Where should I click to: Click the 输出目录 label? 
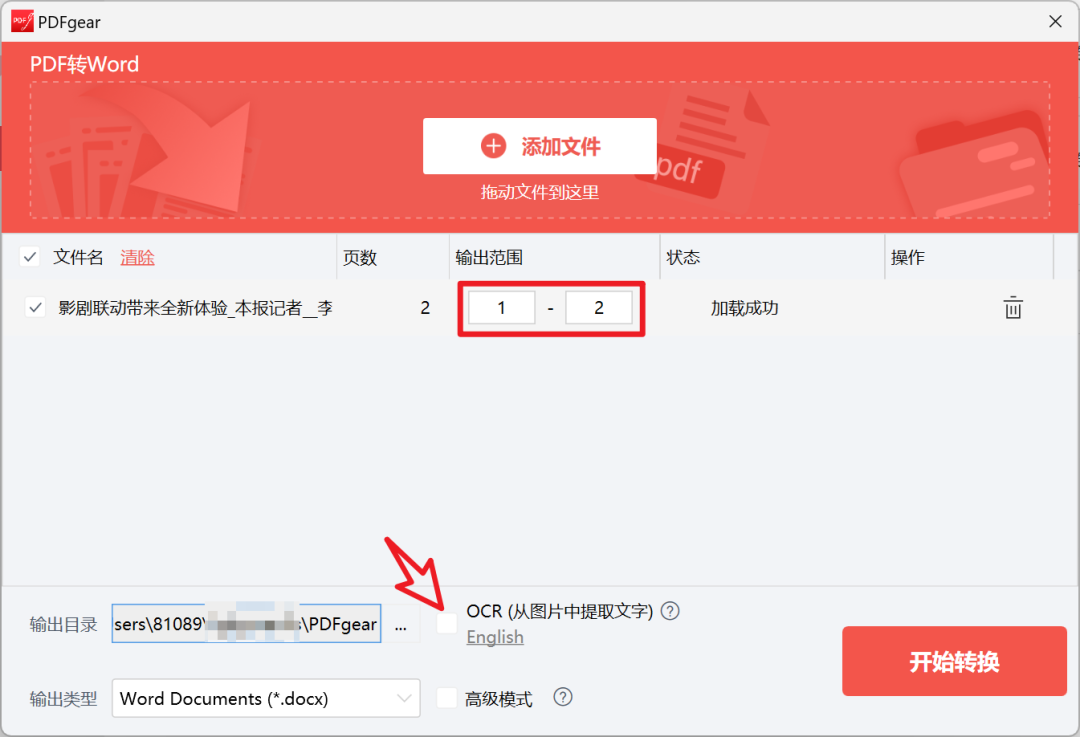click(x=63, y=625)
